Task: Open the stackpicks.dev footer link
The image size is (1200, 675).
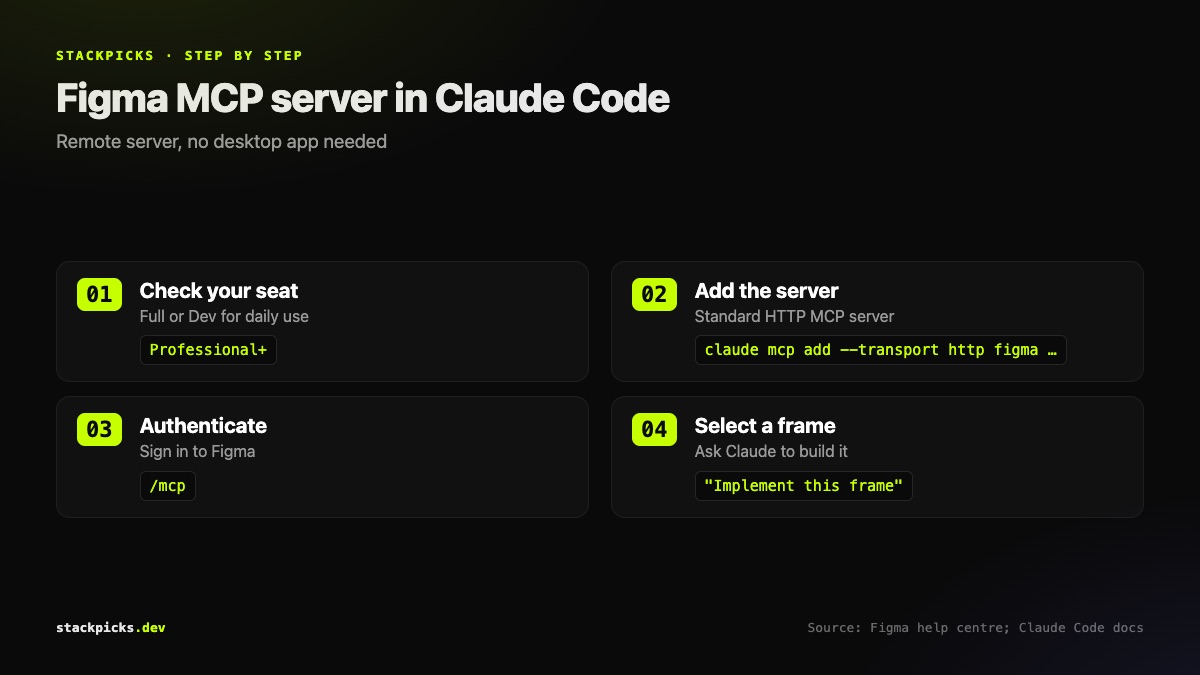Action: [111, 628]
